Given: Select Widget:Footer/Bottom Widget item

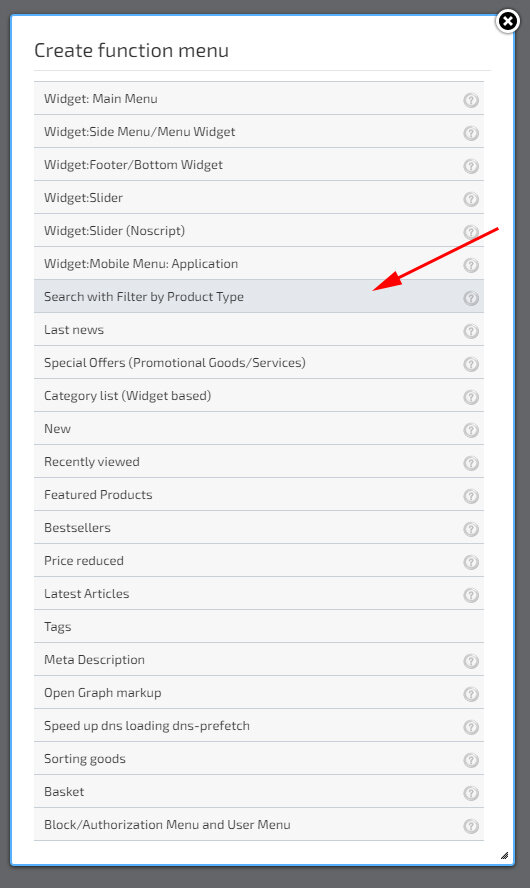Looking at the screenshot, I should (259, 164).
